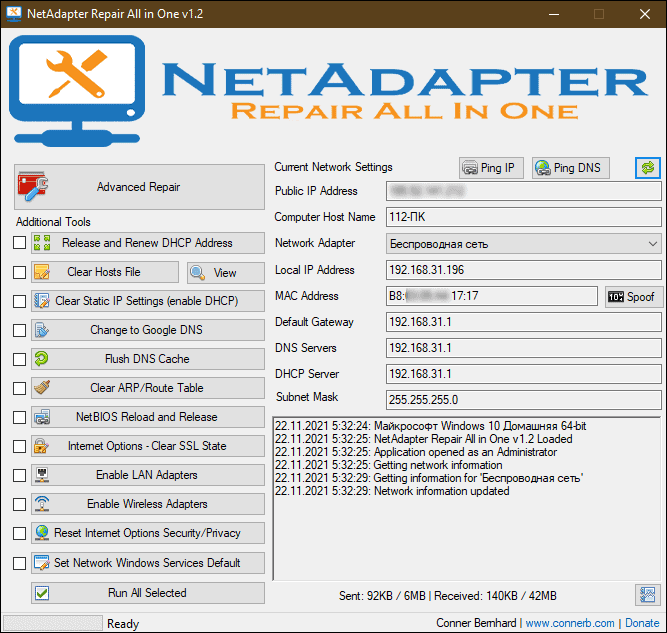This screenshot has width=667, height=633.
Task: Click the NetAdapter app icon in title bar
Action: pos(14,14)
